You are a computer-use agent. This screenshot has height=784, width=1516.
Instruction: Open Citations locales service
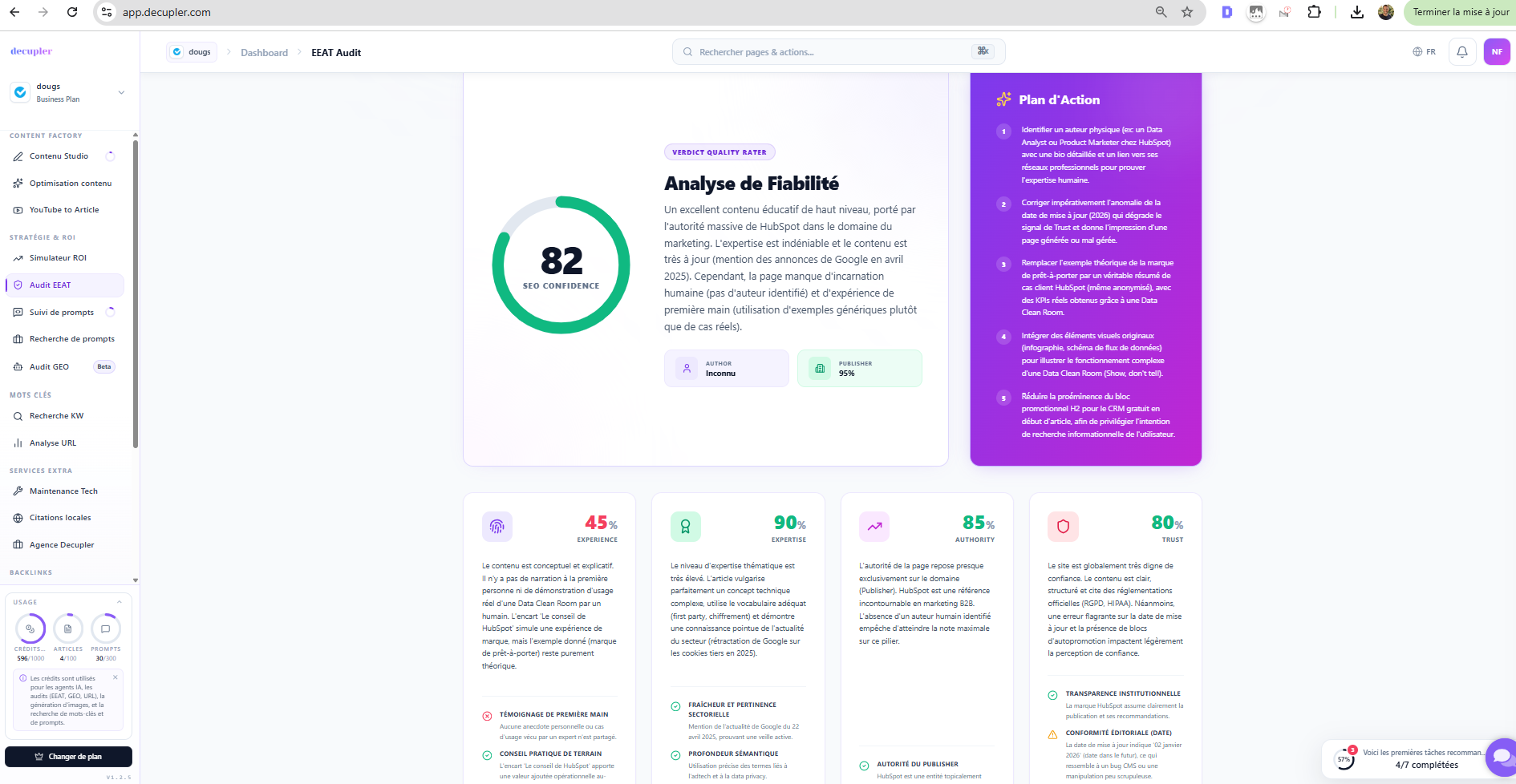click(64, 518)
